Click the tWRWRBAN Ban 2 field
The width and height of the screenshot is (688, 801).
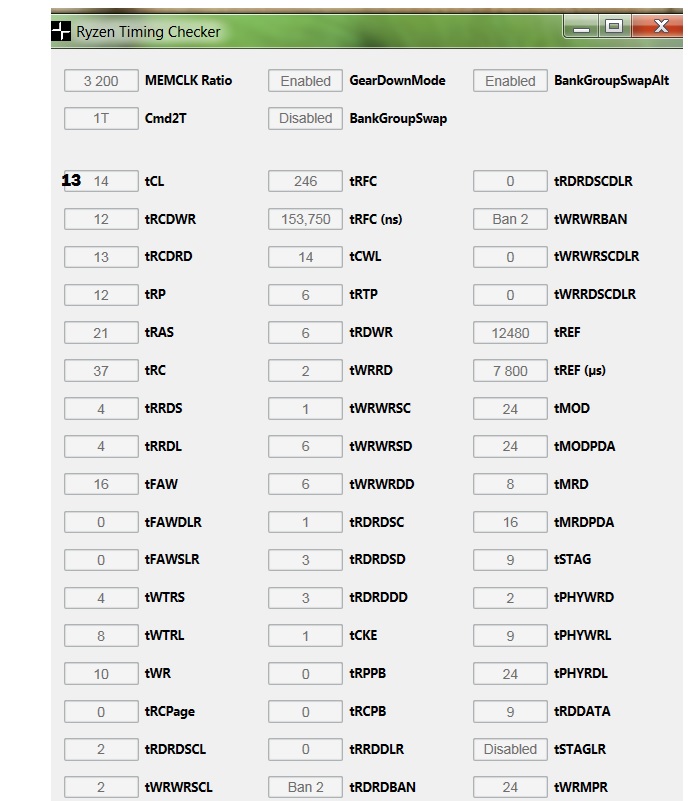pos(510,220)
